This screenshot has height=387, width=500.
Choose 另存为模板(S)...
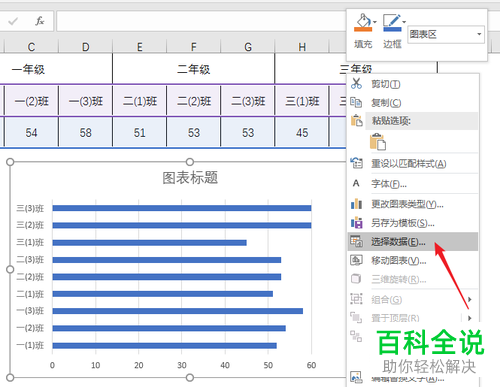(403, 223)
